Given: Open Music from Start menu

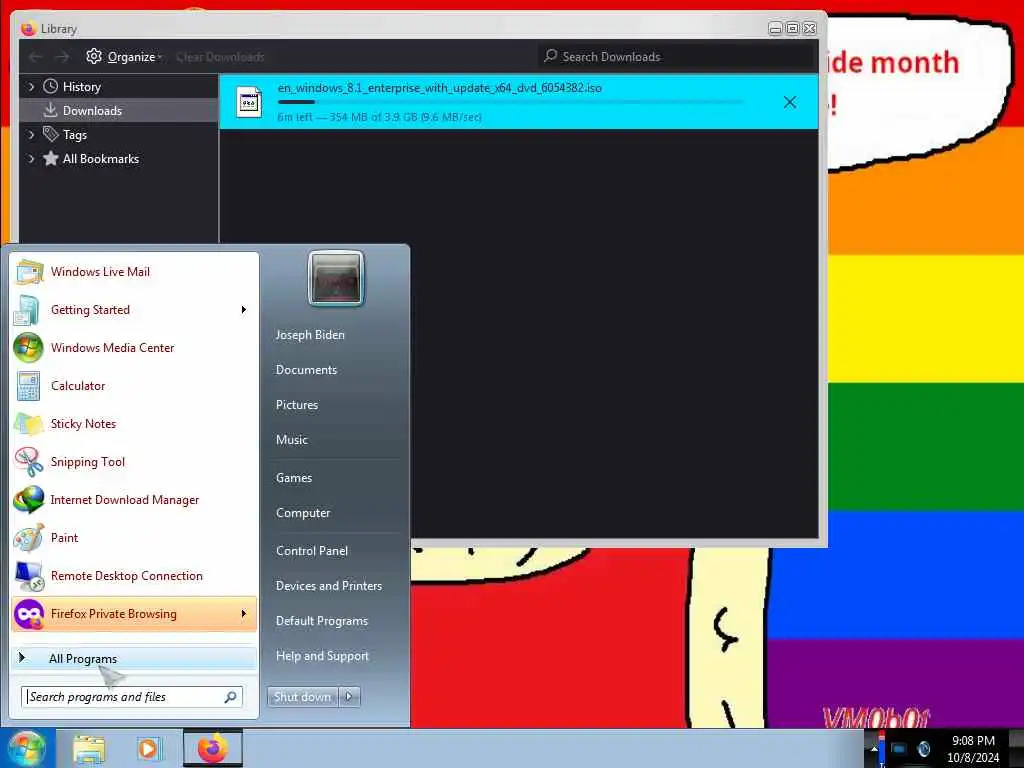Looking at the screenshot, I should (x=292, y=440).
